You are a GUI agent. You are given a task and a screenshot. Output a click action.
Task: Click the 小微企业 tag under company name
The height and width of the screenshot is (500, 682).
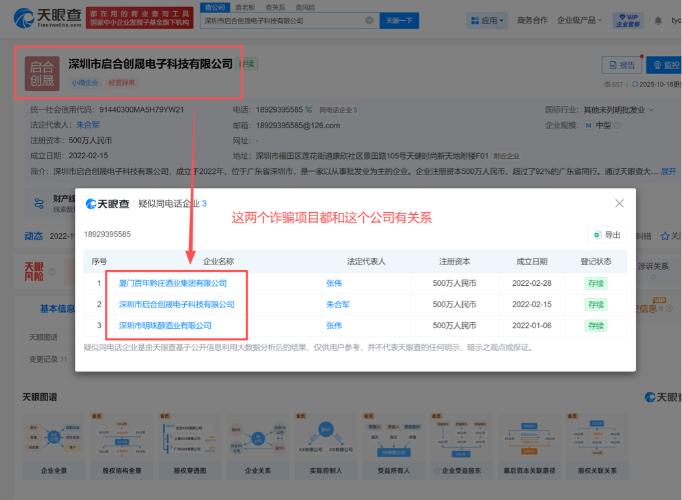coord(85,83)
